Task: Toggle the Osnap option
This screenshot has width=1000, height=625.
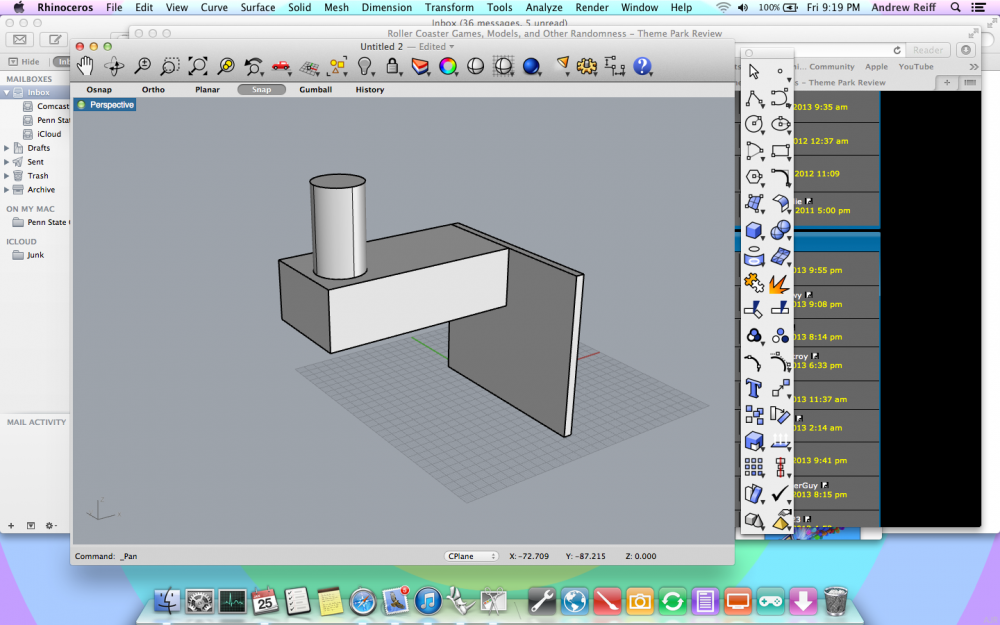Action: 99,90
